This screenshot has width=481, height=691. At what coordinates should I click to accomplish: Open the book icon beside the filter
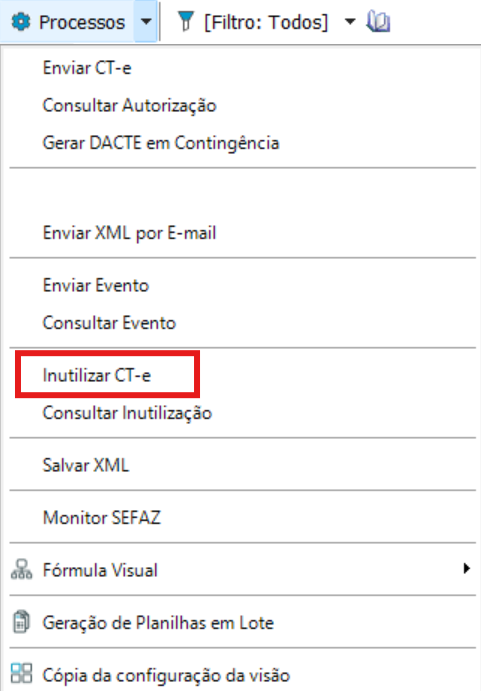tap(378, 22)
